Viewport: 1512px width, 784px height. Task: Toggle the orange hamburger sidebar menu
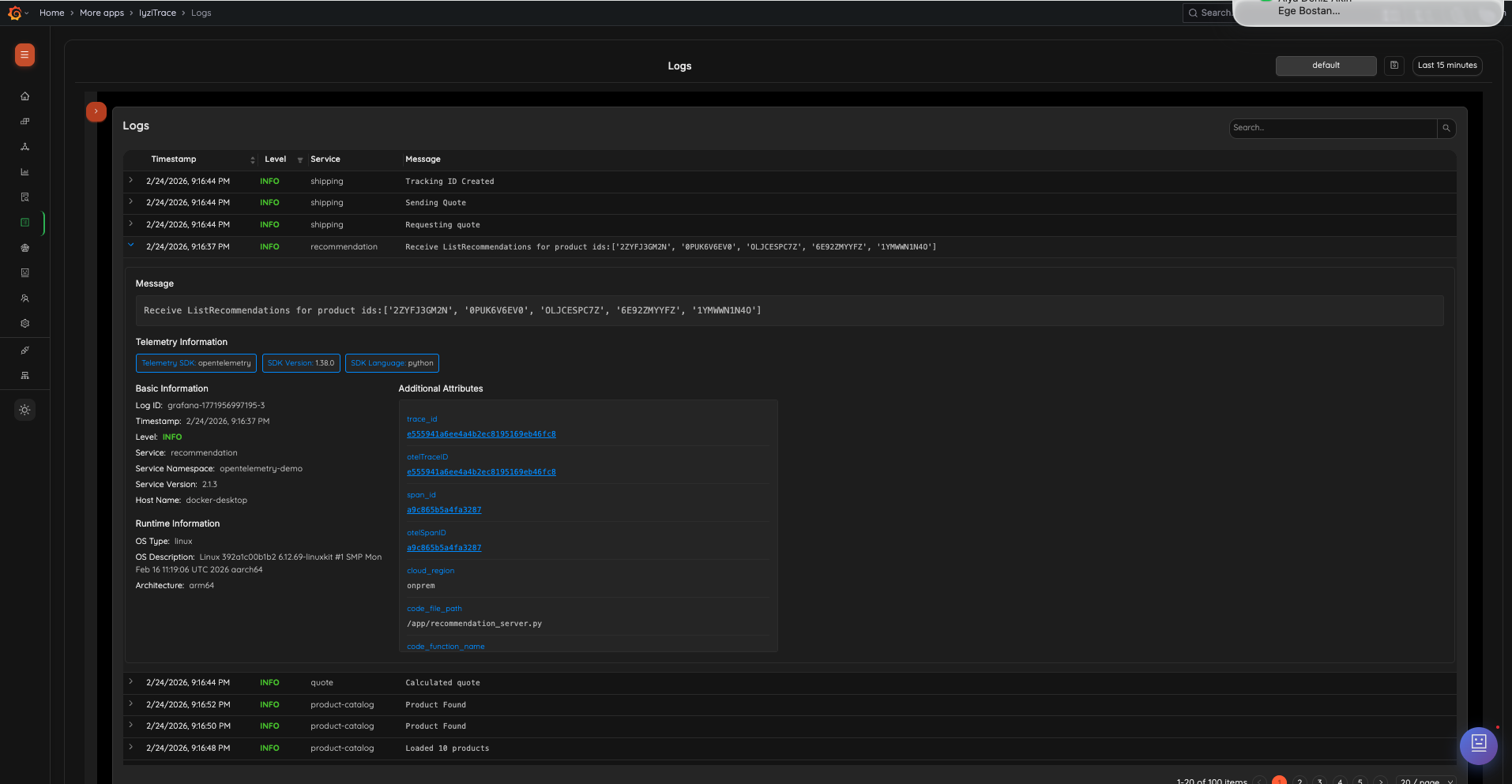tap(24, 55)
